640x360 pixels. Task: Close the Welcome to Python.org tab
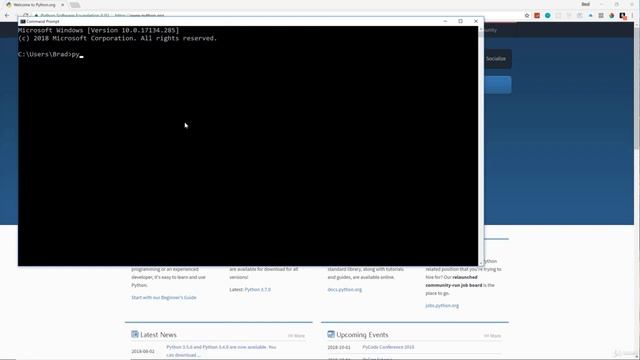tap(62, 5)
